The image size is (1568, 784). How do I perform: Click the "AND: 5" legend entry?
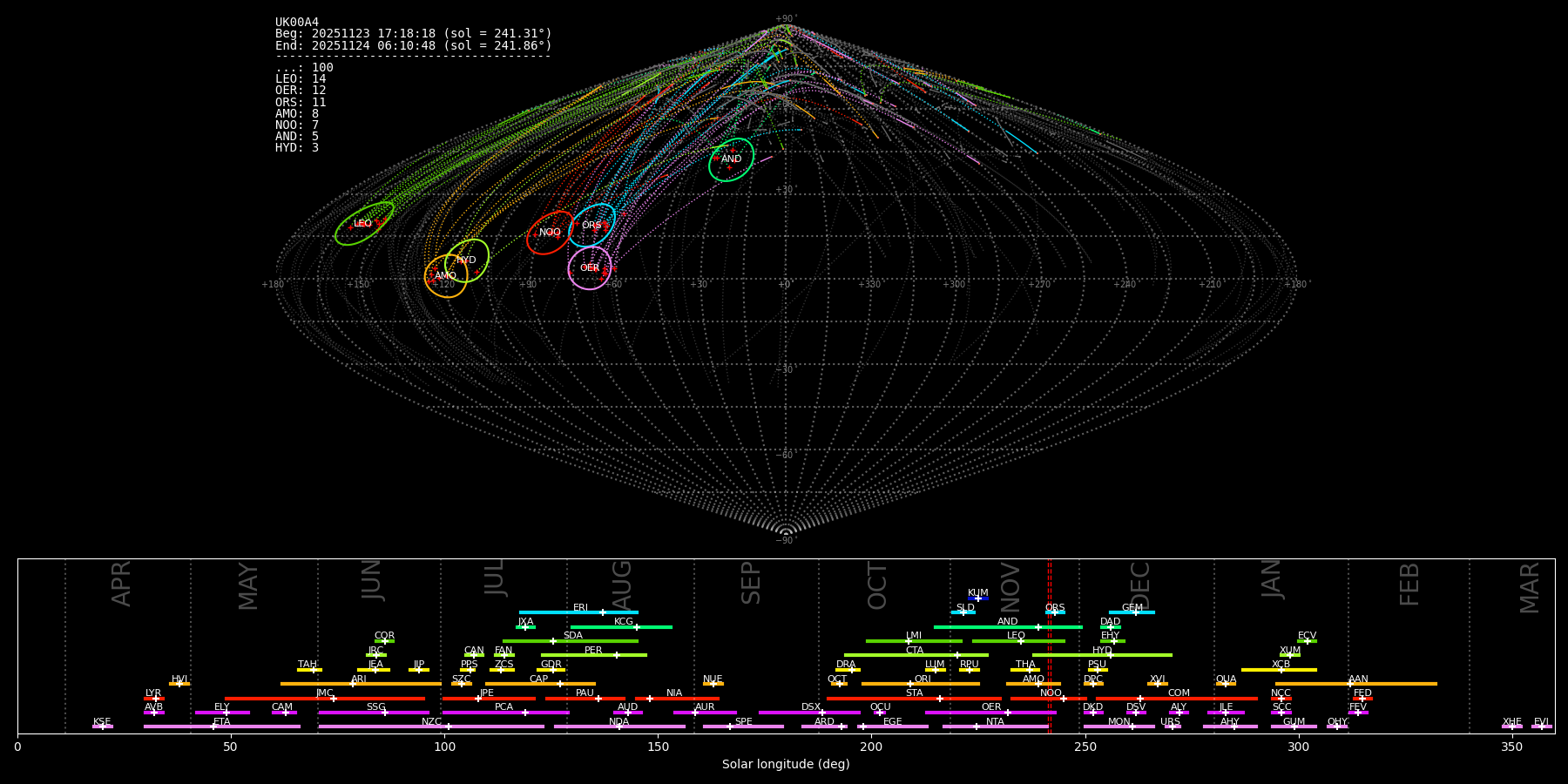click(297, 137)
